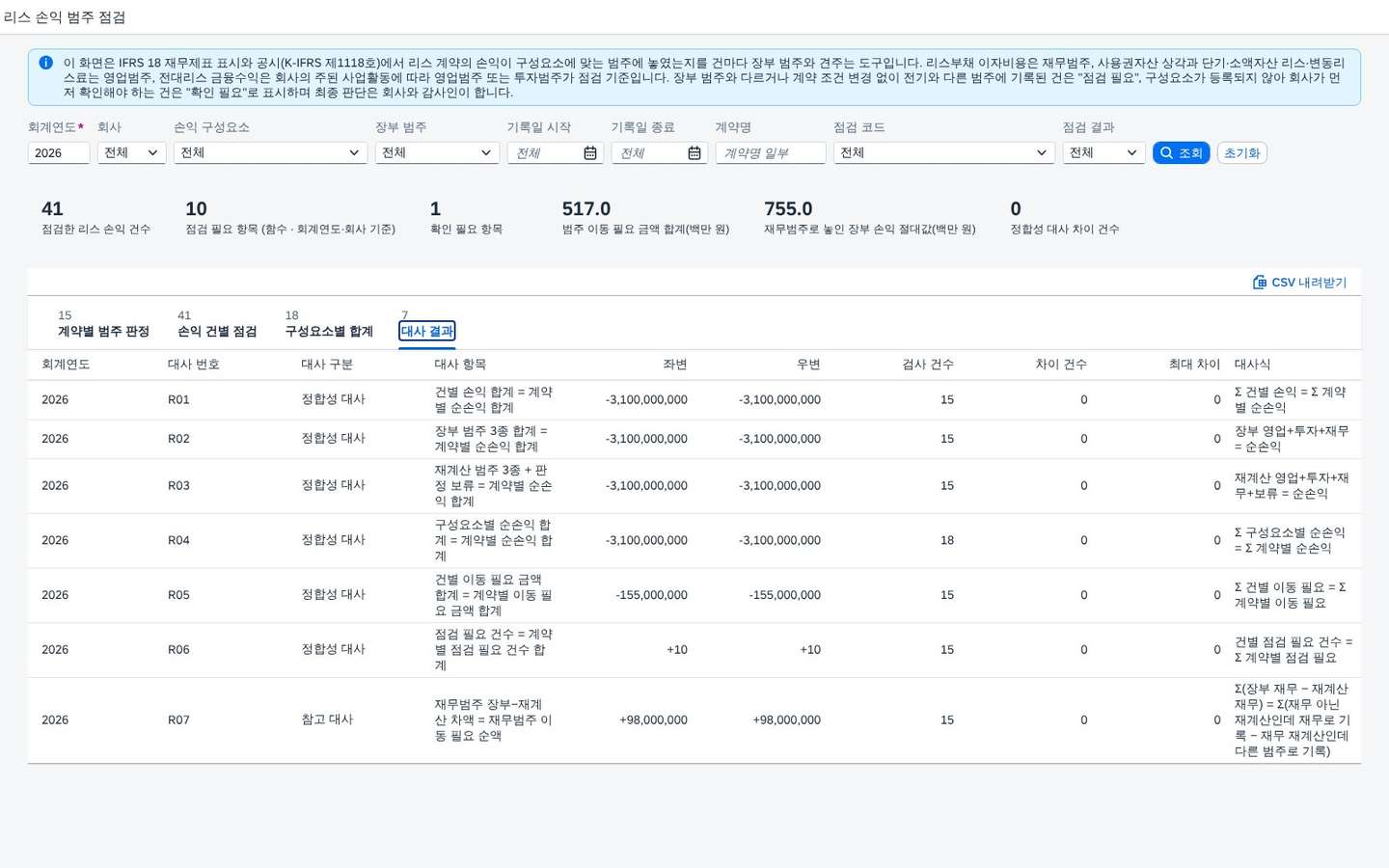The width and height of the screenshot is (1389, 868).
Task: Click the 최대 차이 column header
Action: click(1194, 365)
